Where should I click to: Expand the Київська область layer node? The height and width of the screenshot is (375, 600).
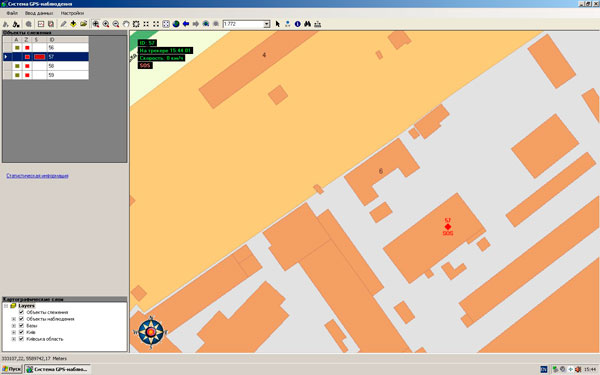(x=14, y=339)
